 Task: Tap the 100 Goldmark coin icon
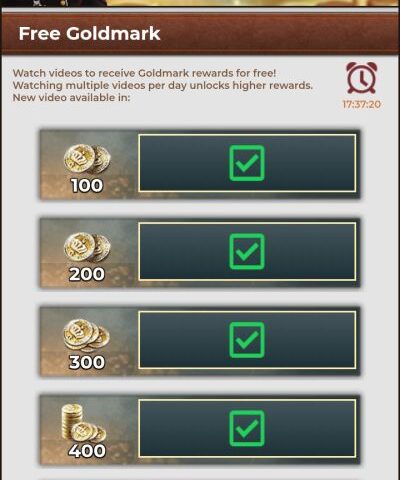[x=87, y=159]
